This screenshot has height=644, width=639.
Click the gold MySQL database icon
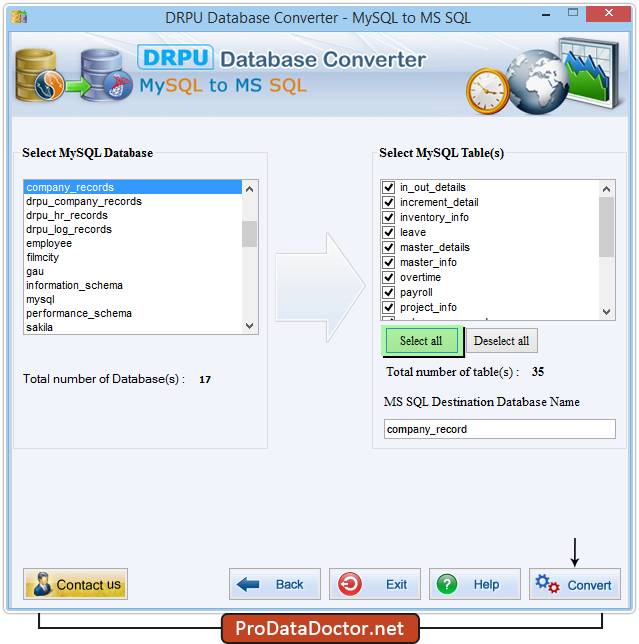click(39, 75)
